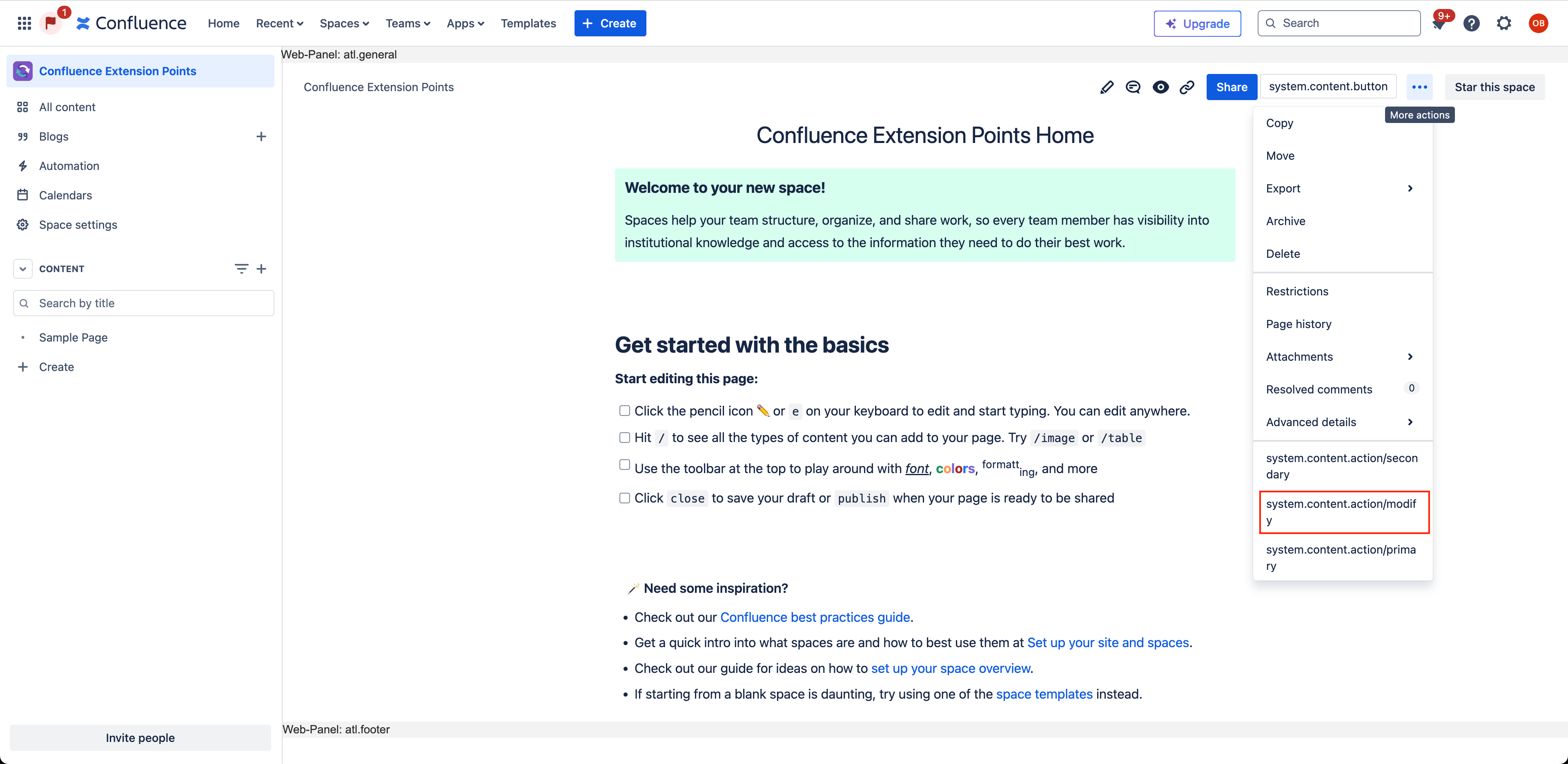Click the top Search input field
Image resolution: width=1568 pixels, height=764 pixels.
pyautogui.click(x=1339, y=23)
